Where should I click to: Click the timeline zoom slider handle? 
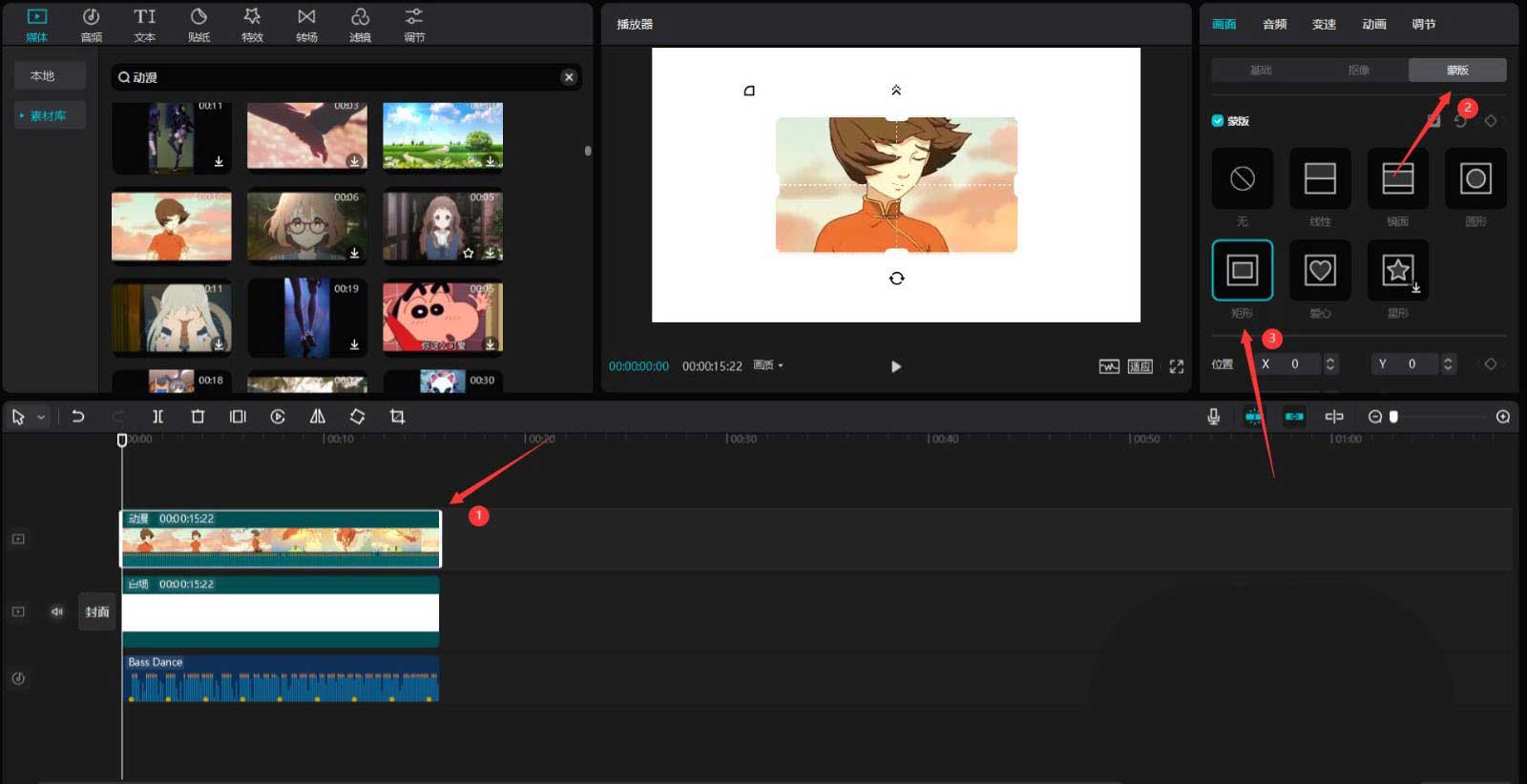point(1393,417)
